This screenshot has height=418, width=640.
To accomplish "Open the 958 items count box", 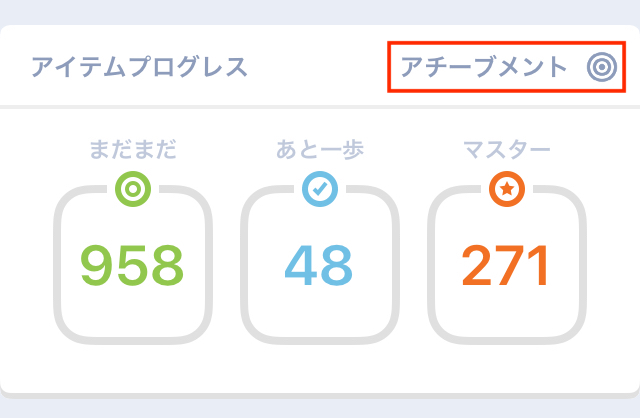I will point(133,265).
